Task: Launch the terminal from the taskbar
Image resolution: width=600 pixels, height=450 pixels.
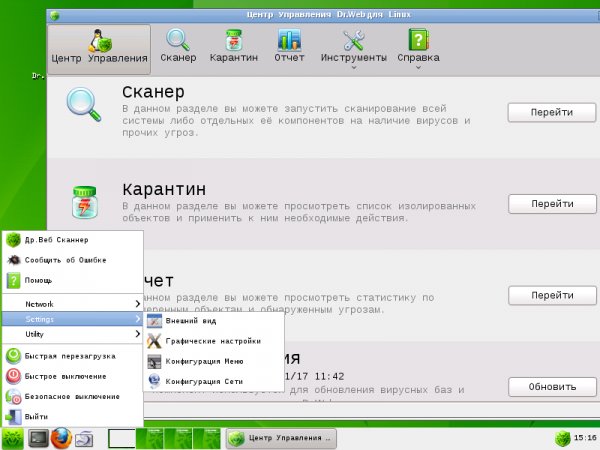Action: 39,439
